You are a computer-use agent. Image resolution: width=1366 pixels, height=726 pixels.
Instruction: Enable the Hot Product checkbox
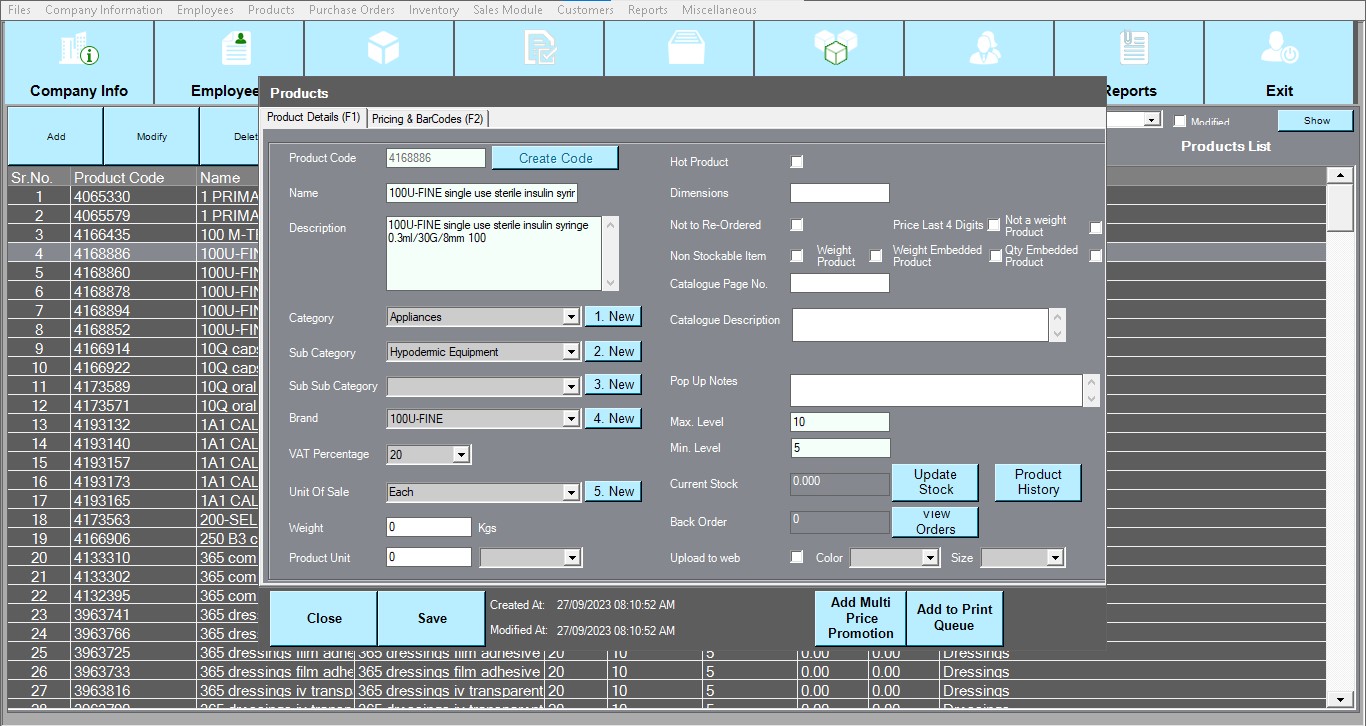[797, 162]
